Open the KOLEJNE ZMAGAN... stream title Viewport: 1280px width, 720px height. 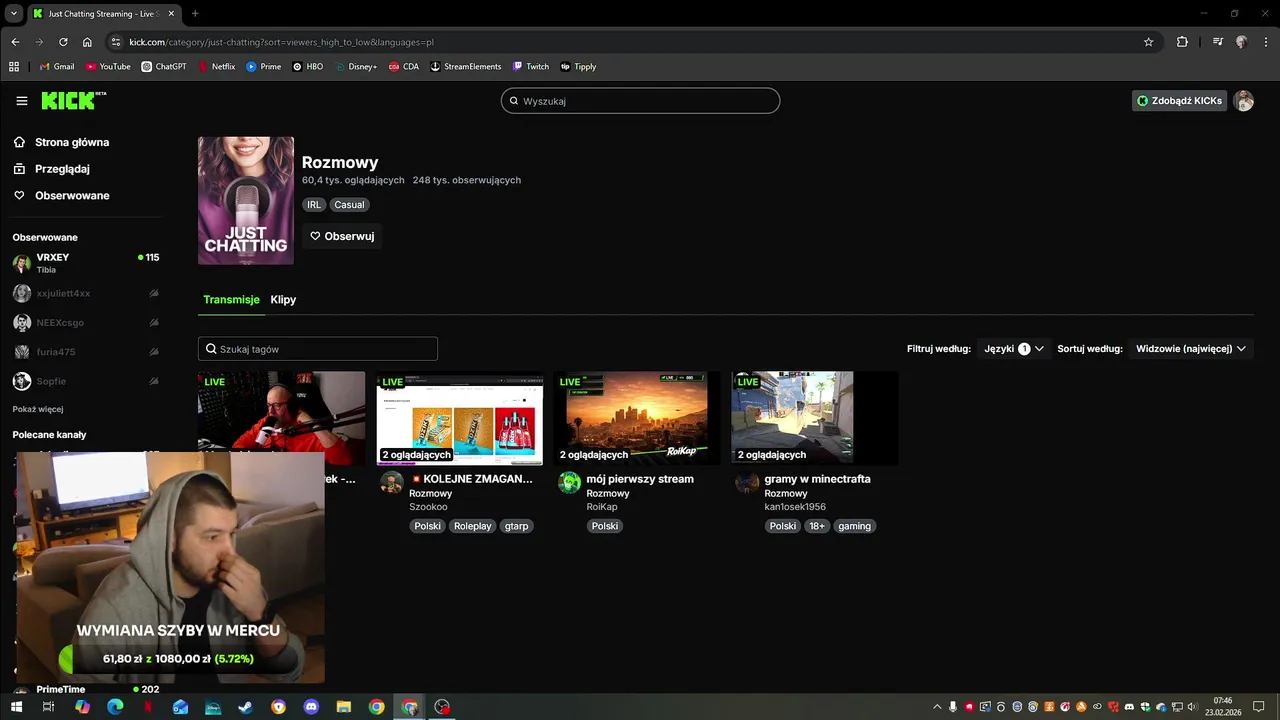pos(471,479)
